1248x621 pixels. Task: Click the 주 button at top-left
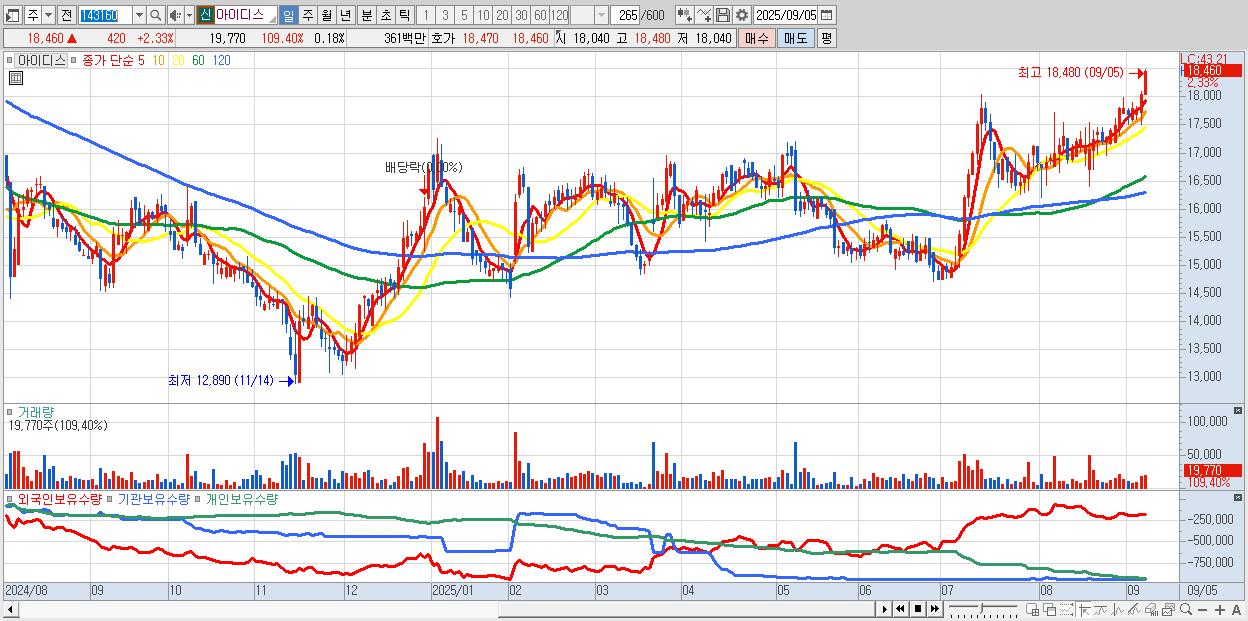click(33, 15)
